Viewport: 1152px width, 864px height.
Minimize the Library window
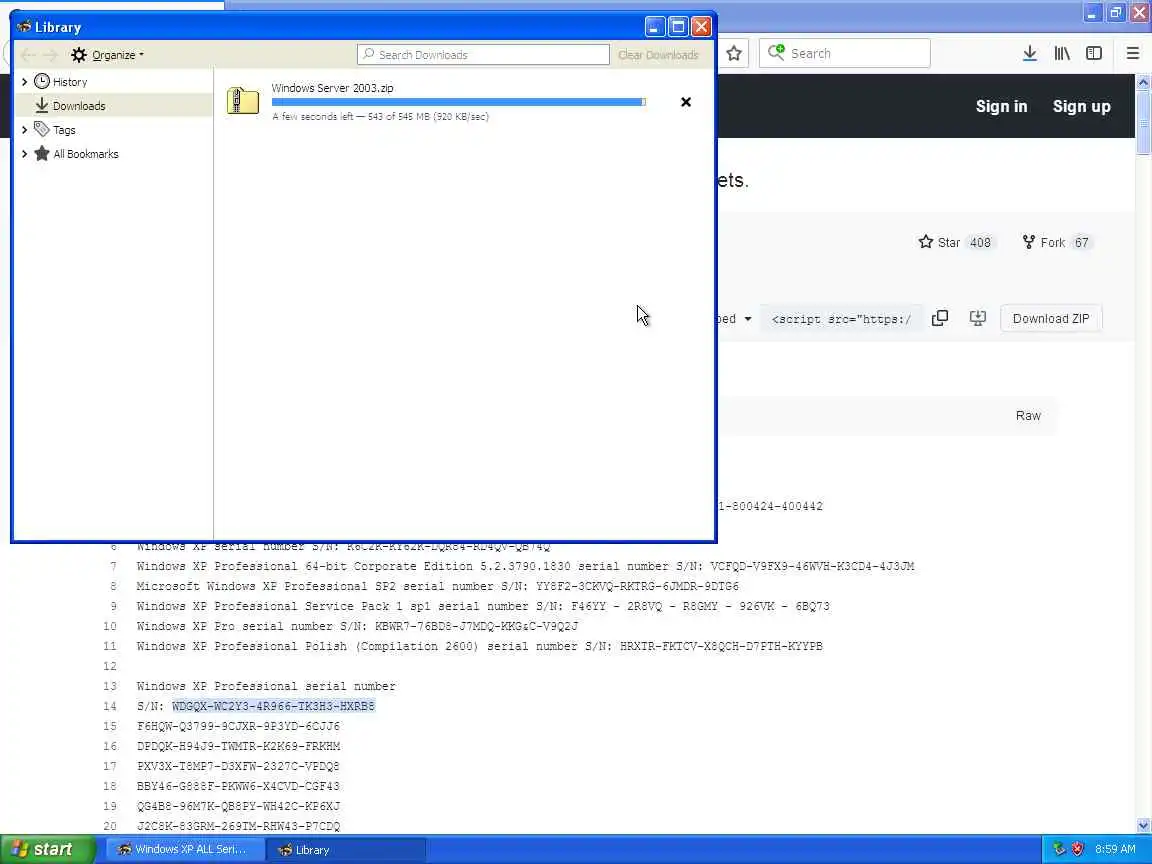655,27
